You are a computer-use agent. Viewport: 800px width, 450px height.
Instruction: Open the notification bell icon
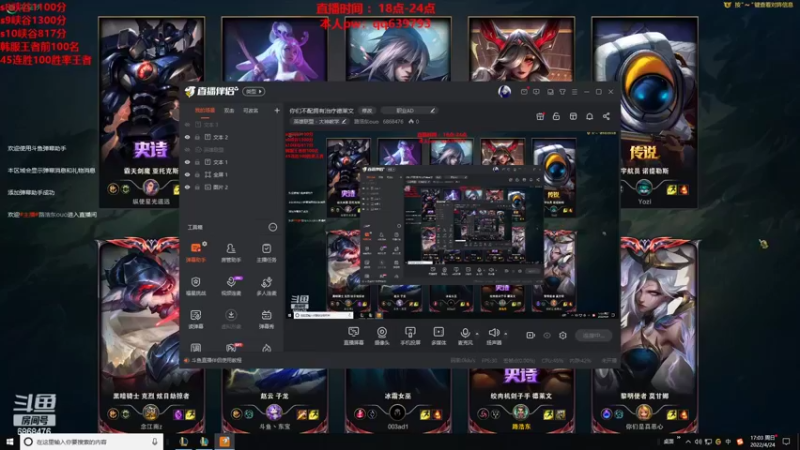[x=589, y=116]
